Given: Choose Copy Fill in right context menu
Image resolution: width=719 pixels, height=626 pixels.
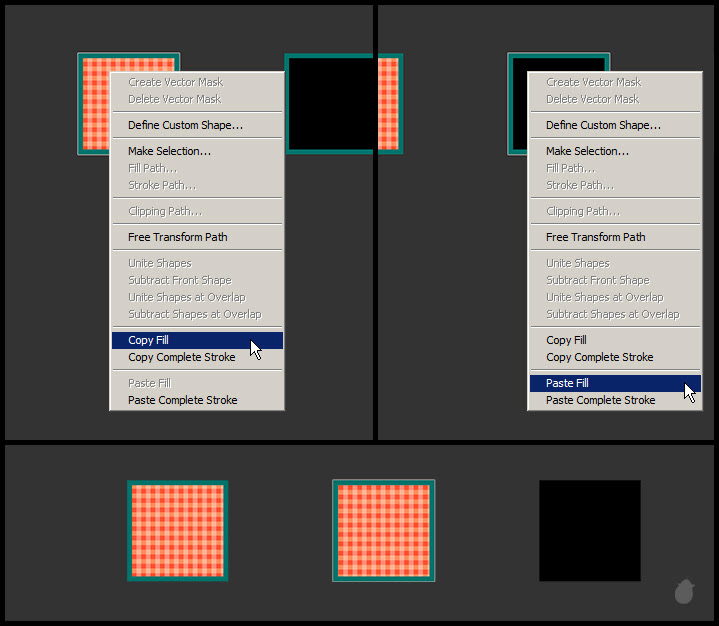Looking at the screenshot, I should pyautogui.click(x=615, y=340).
